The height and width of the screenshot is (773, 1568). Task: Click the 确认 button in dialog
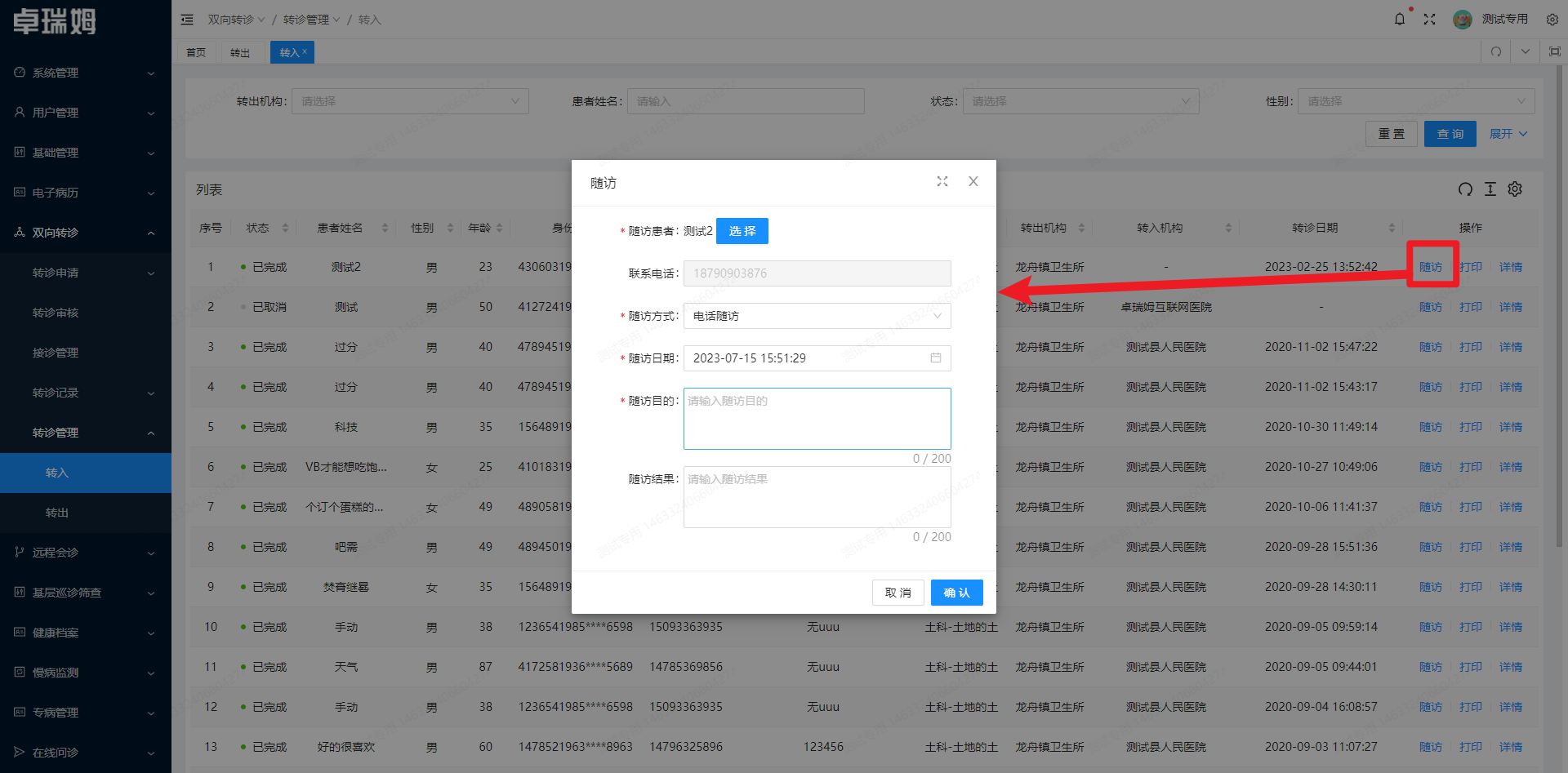[x=956, y=593]
